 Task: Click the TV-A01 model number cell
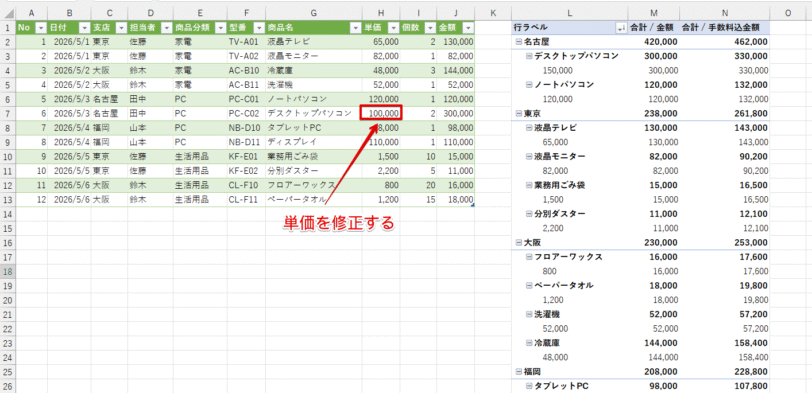click(246, 41)
